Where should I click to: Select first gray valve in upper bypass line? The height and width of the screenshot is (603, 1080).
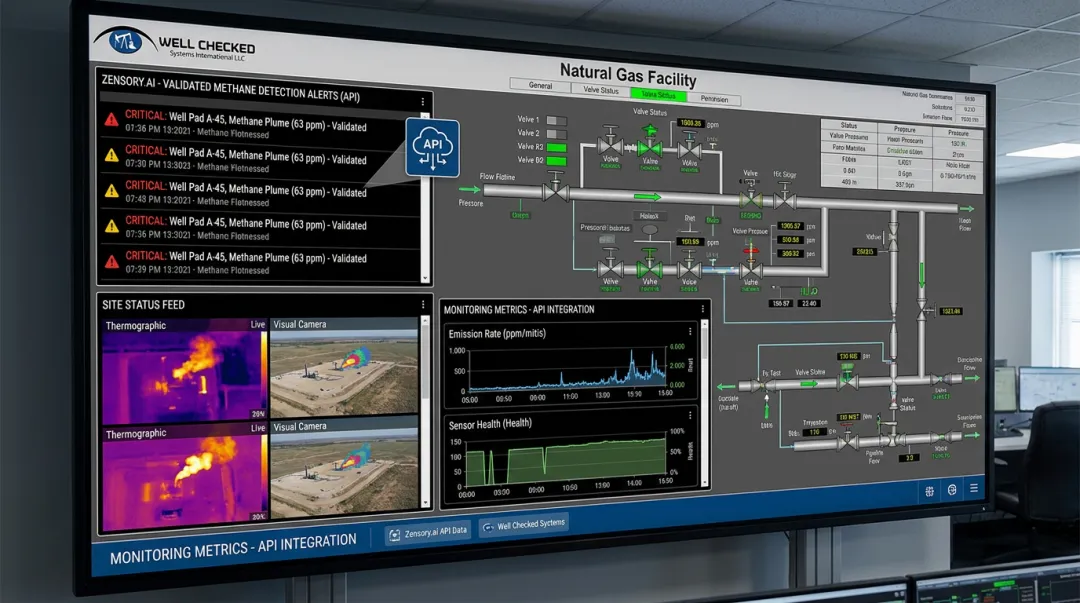[610, 142]
